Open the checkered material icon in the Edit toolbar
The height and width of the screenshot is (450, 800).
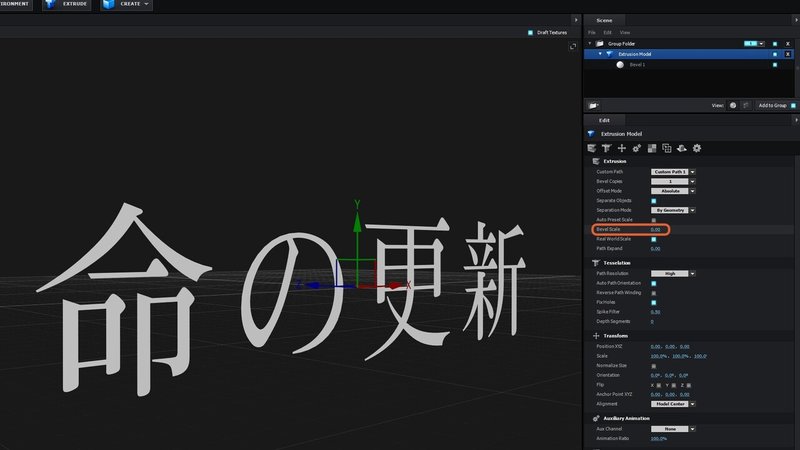pos(652,148)
